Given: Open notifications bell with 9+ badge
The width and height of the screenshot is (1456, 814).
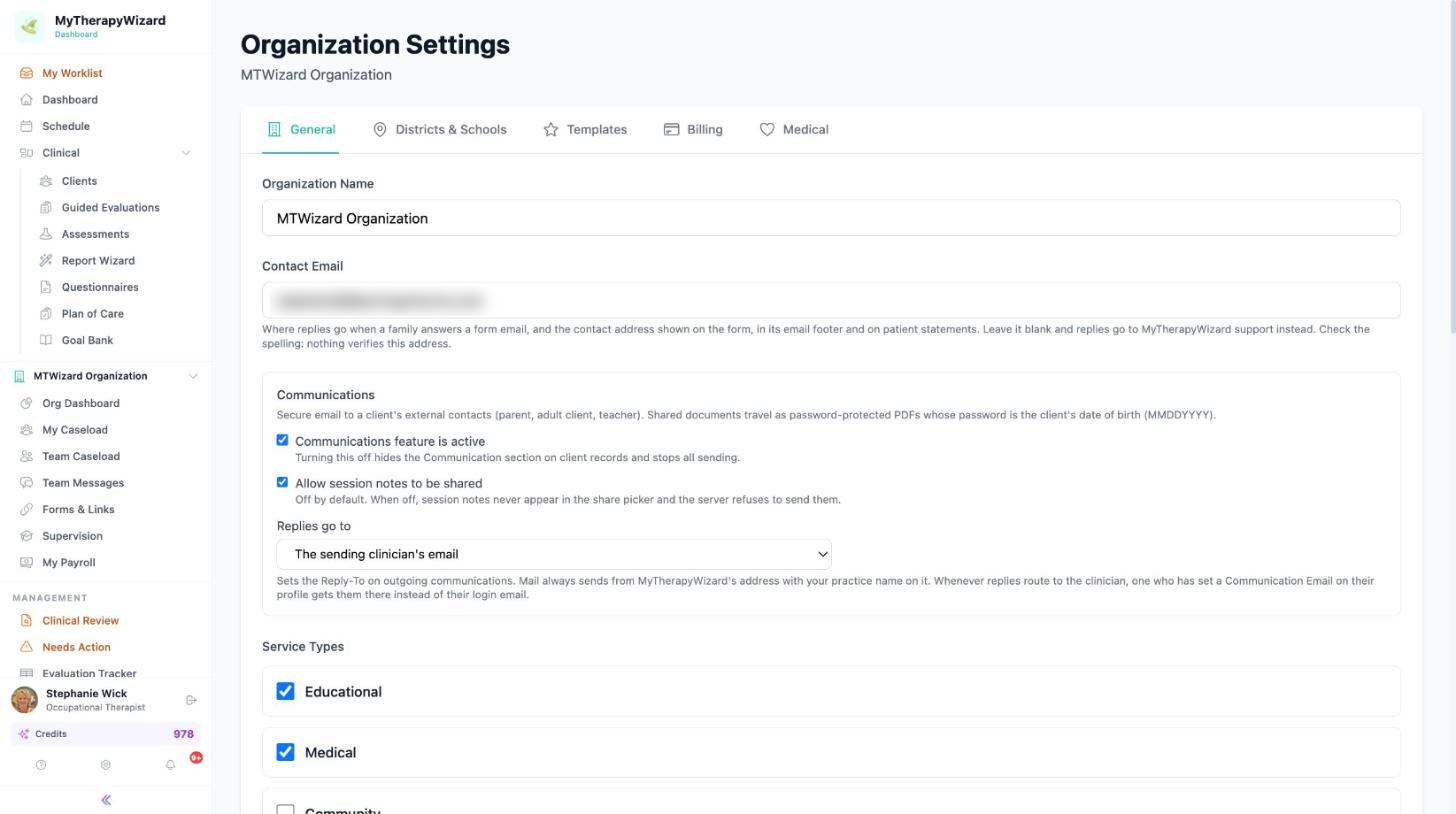Looking at the screenshot, I should tap(170, 765).
